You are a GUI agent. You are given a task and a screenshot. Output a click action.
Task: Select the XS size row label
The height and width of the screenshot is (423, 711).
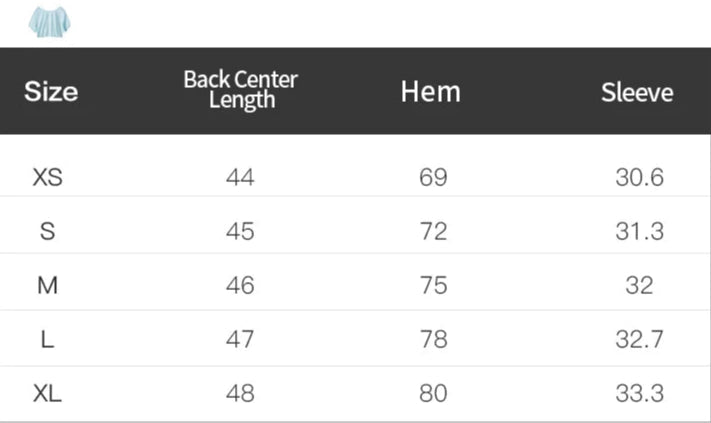point(48,178)
